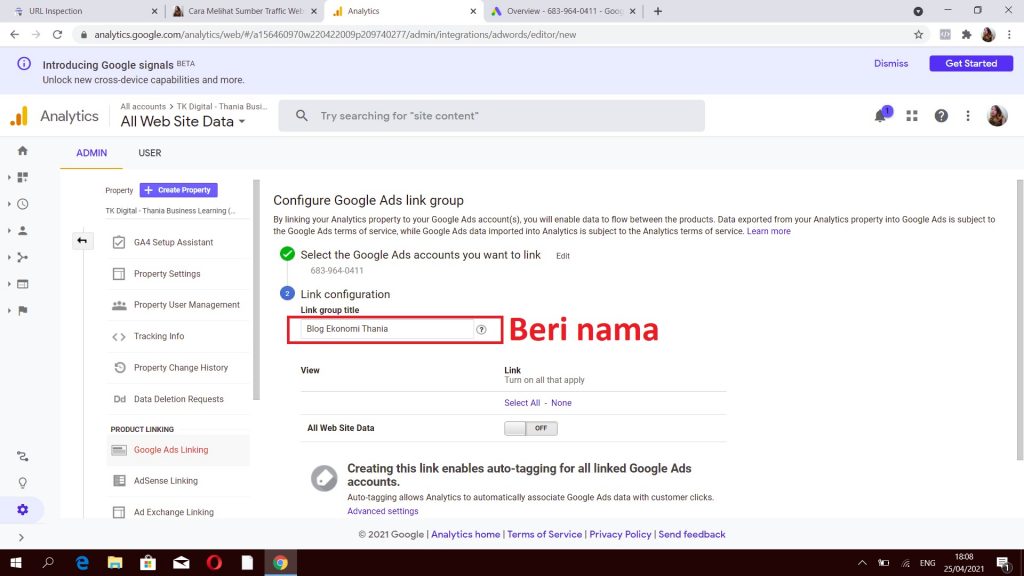Screen dimensions: 1024x576
Task: Dismiss the Google signals banner
Action: tap(891, 63)
